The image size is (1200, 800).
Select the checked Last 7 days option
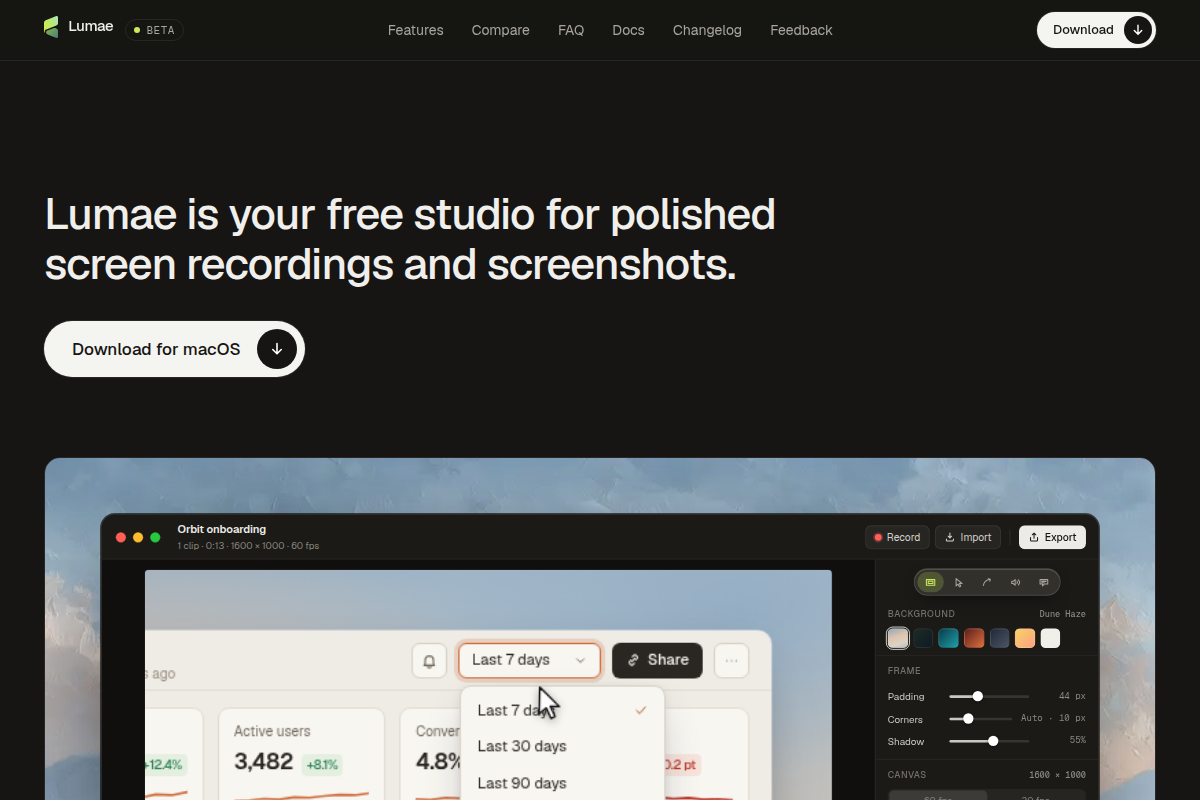pyautogui.click(x=562, y=710)
